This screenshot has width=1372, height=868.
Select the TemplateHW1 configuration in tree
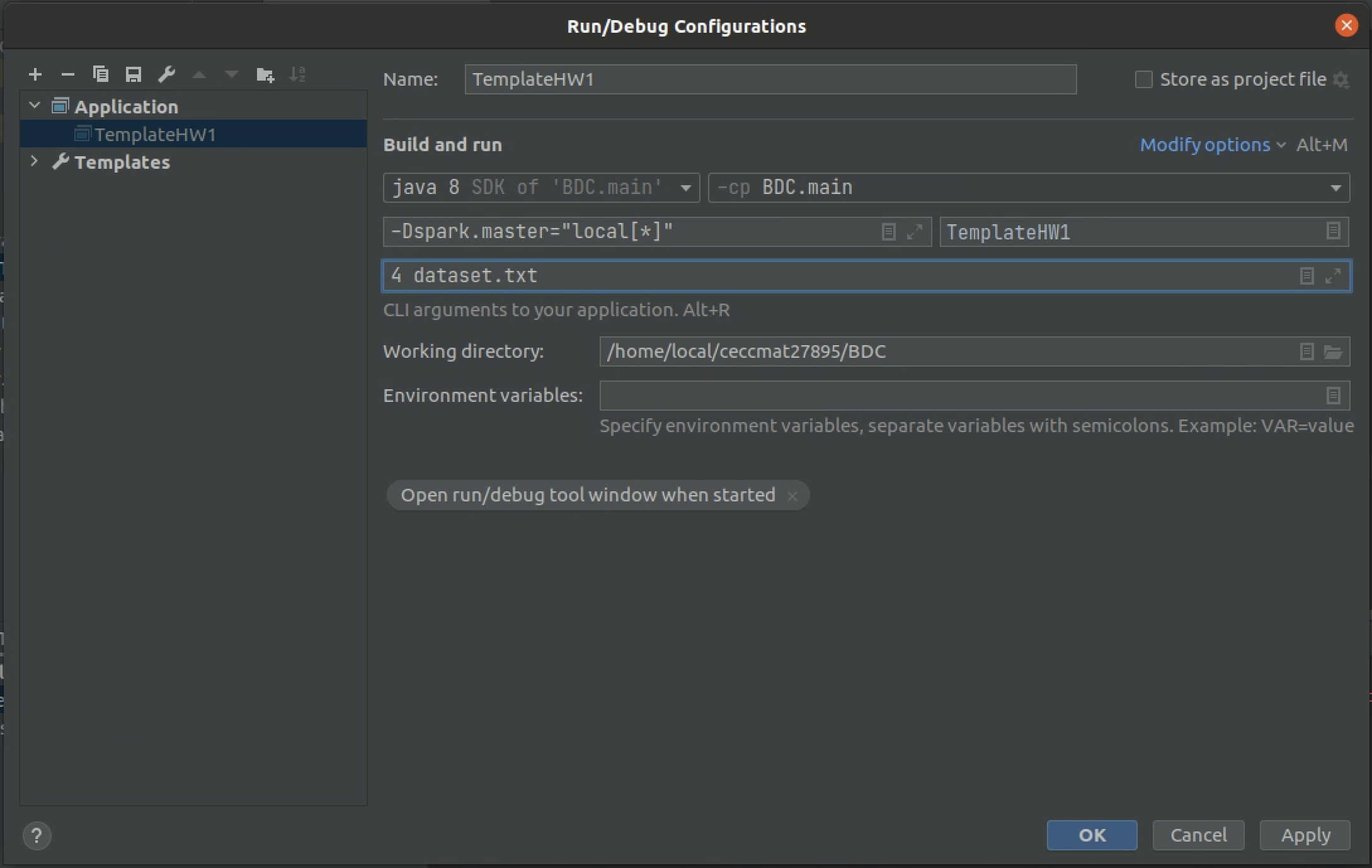[155, 134]
